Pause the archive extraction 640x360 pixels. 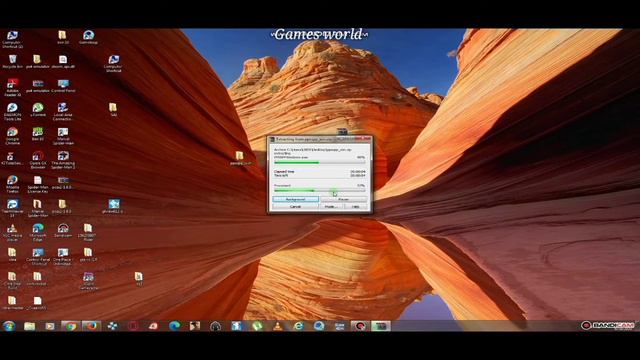[x=343, y=199]
